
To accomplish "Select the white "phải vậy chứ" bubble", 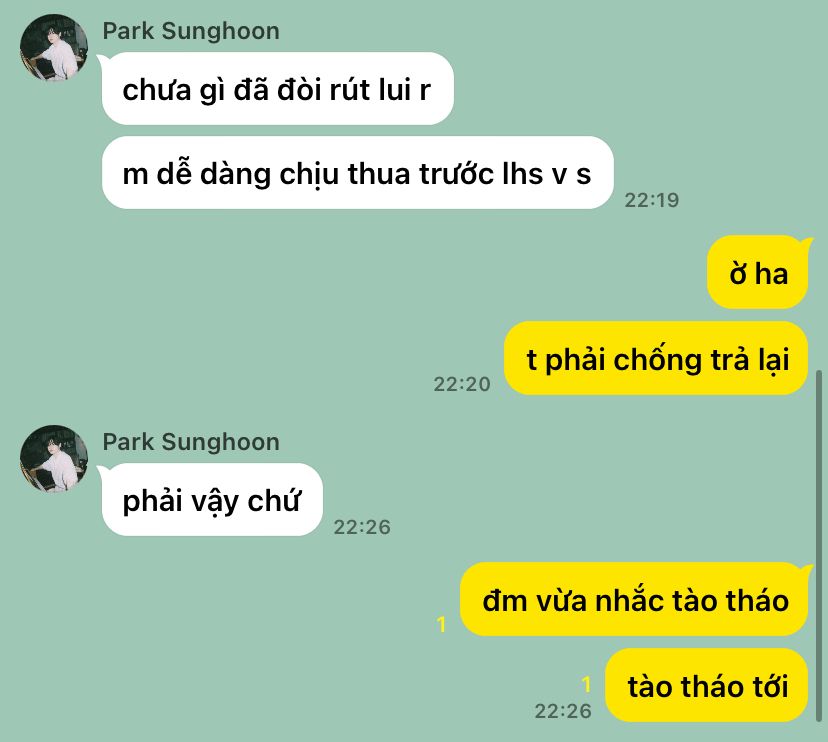I will click(212, 500).
